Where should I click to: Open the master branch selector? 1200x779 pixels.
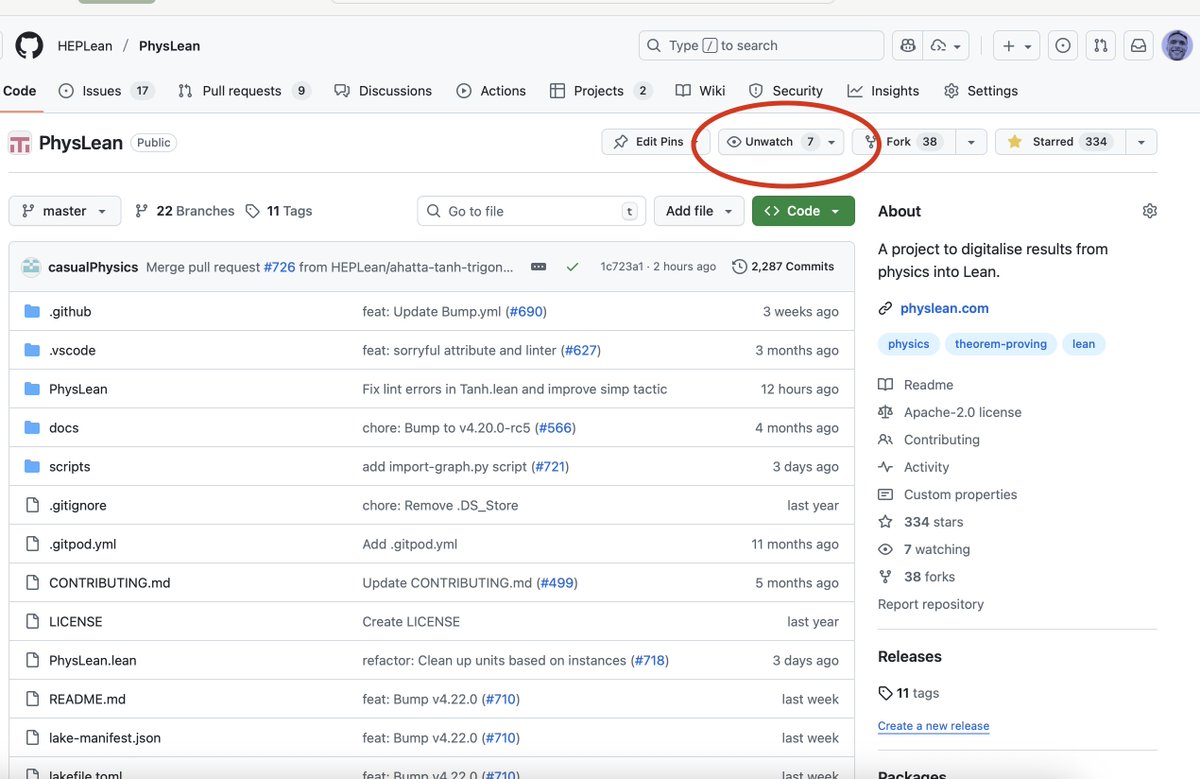[x=65, y=211]
